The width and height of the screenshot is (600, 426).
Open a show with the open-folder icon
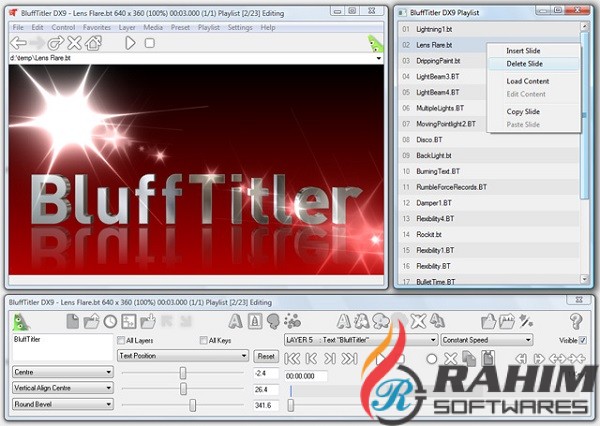click(x=91, y=322)
